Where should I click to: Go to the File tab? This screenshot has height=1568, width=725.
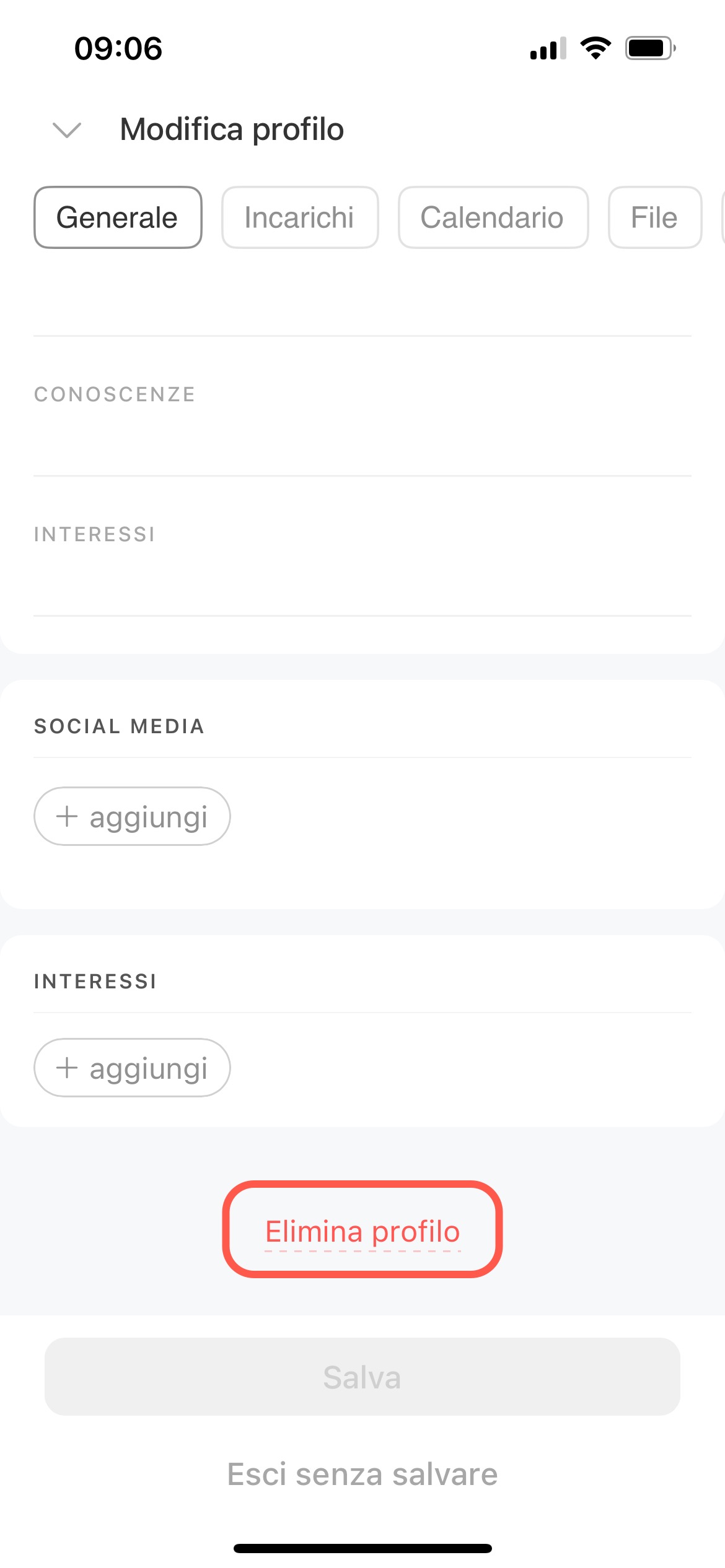[654, 217]
